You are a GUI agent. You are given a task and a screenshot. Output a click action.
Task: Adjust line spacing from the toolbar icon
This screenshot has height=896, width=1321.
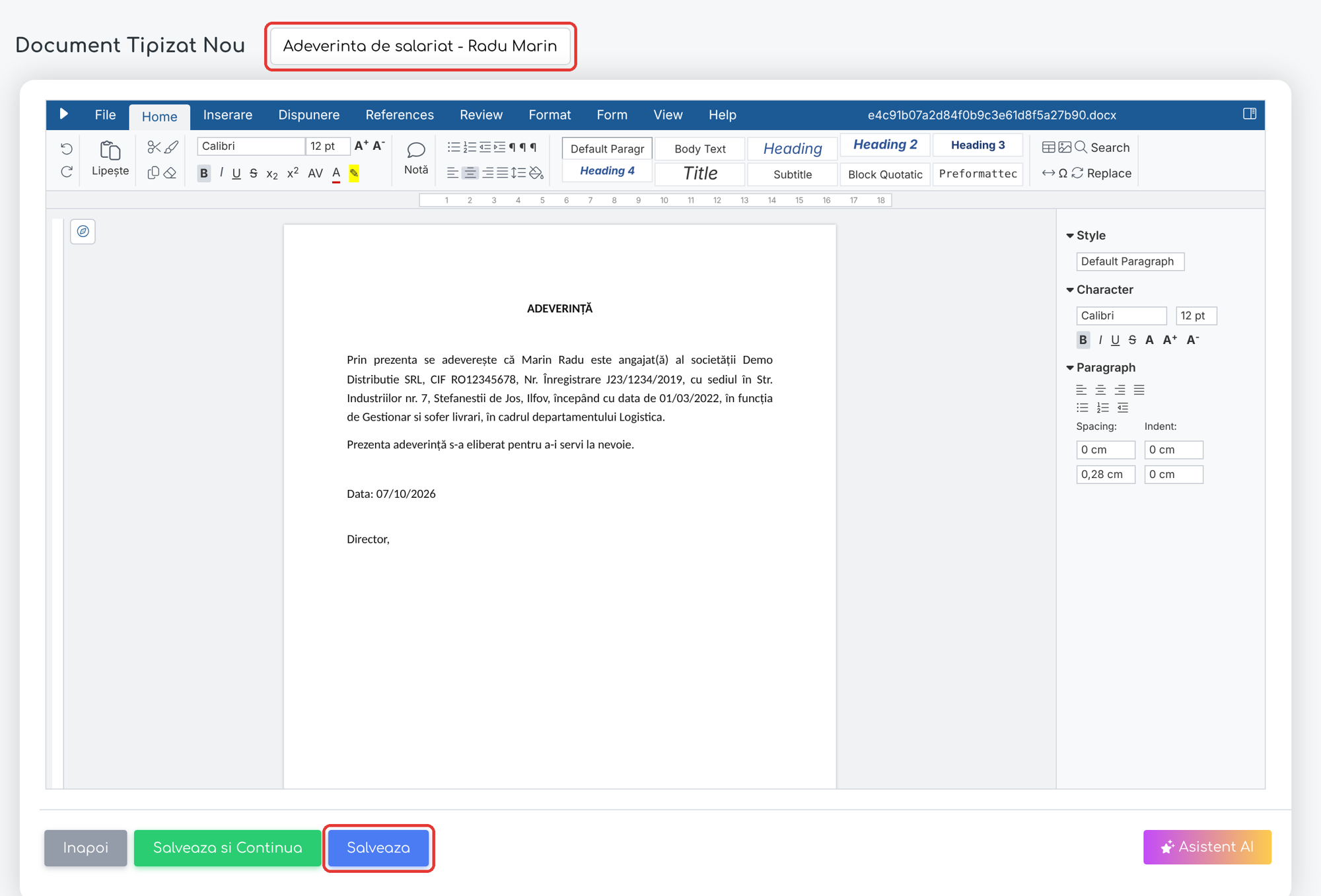[518, 173]
